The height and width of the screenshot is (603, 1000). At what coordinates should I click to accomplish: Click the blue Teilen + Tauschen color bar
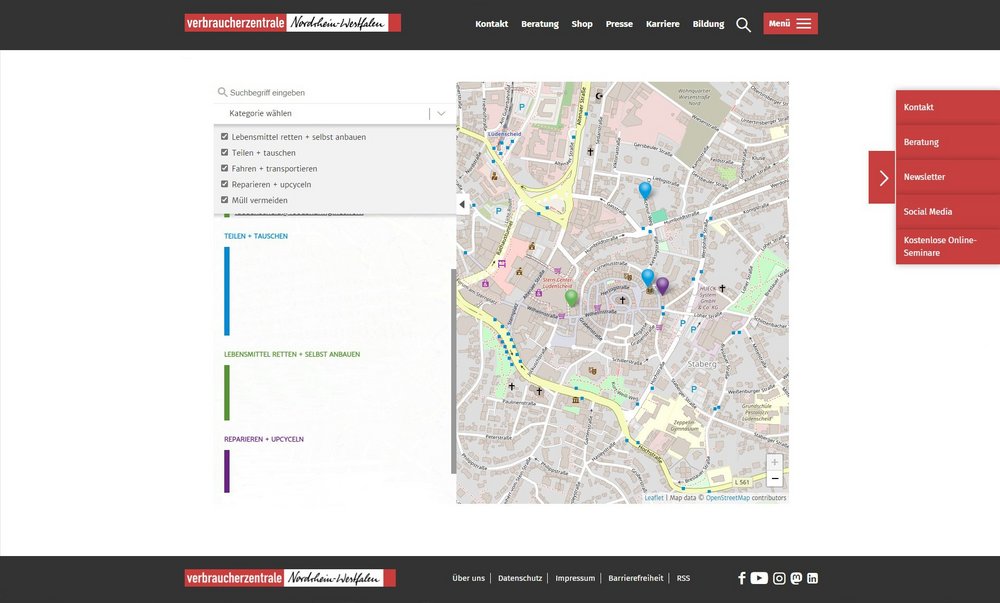click(227, 290)
